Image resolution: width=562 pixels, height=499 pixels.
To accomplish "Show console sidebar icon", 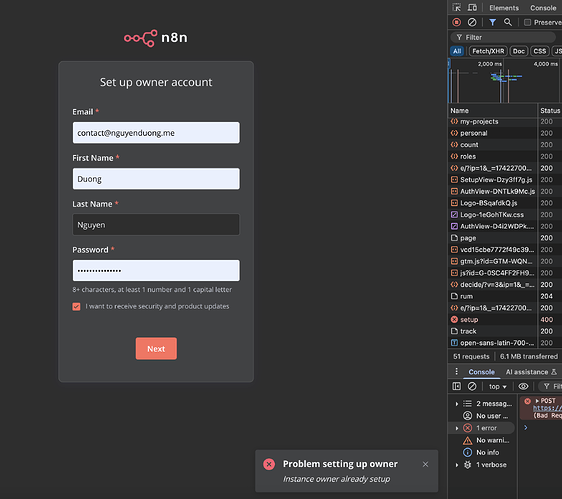I will [x=457, y=386].
